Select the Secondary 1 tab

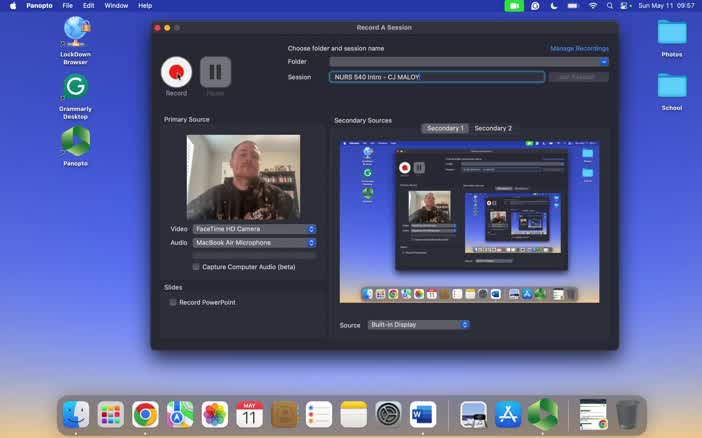pos(445,129)
